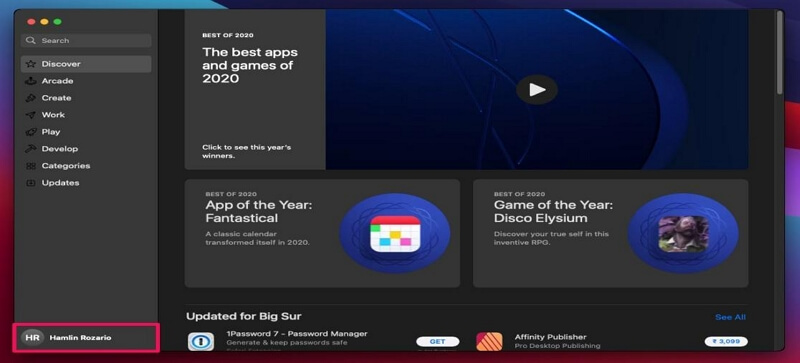Open the Play section label
The width and height of the screenshot is (800, 363).
(51, 132)
